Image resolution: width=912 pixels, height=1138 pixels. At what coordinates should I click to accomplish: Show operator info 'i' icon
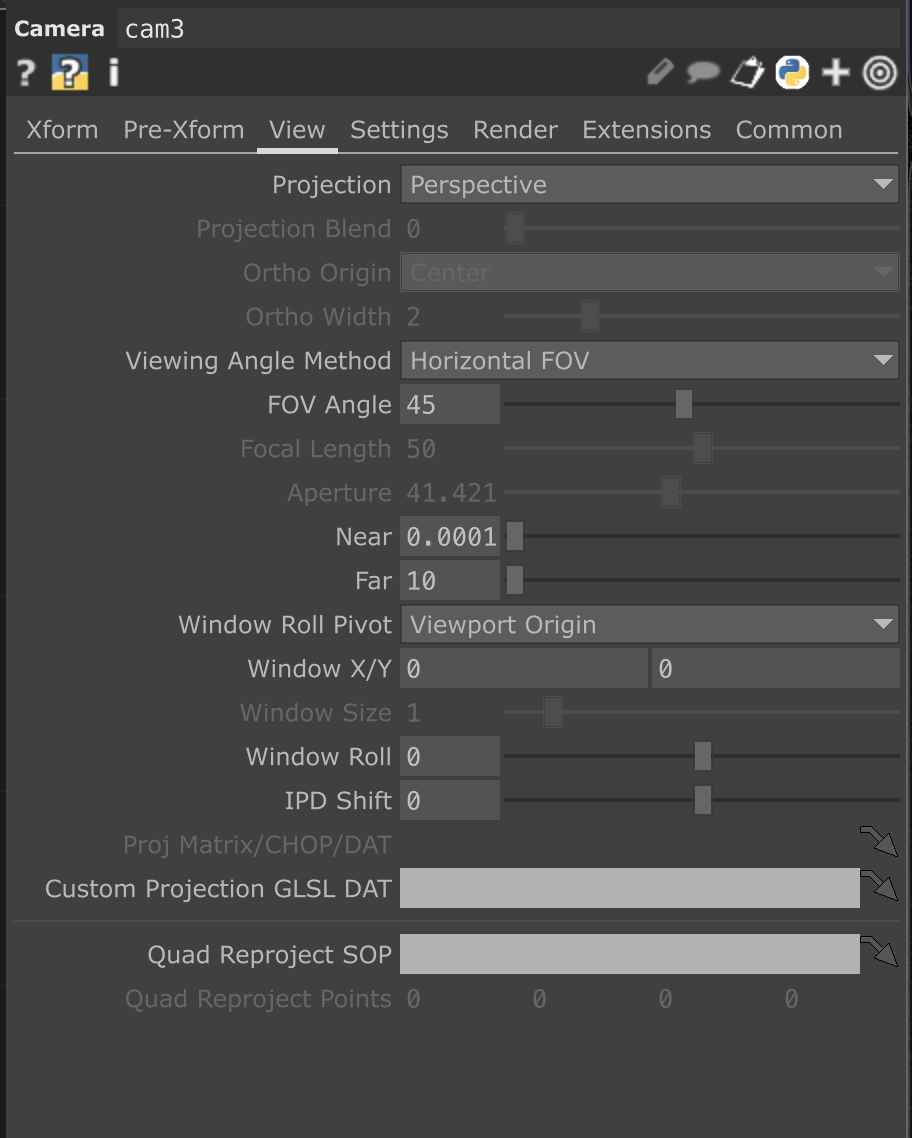[x=113, y=73]
